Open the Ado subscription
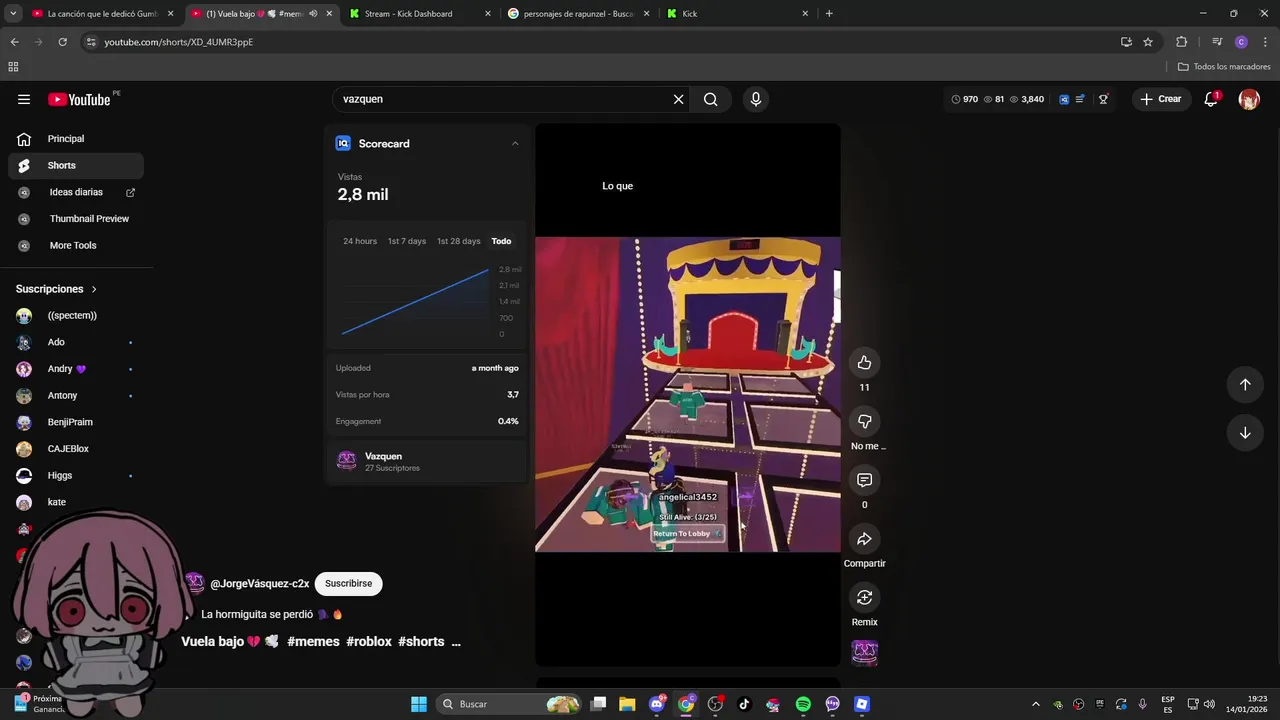 coord(76,342)
